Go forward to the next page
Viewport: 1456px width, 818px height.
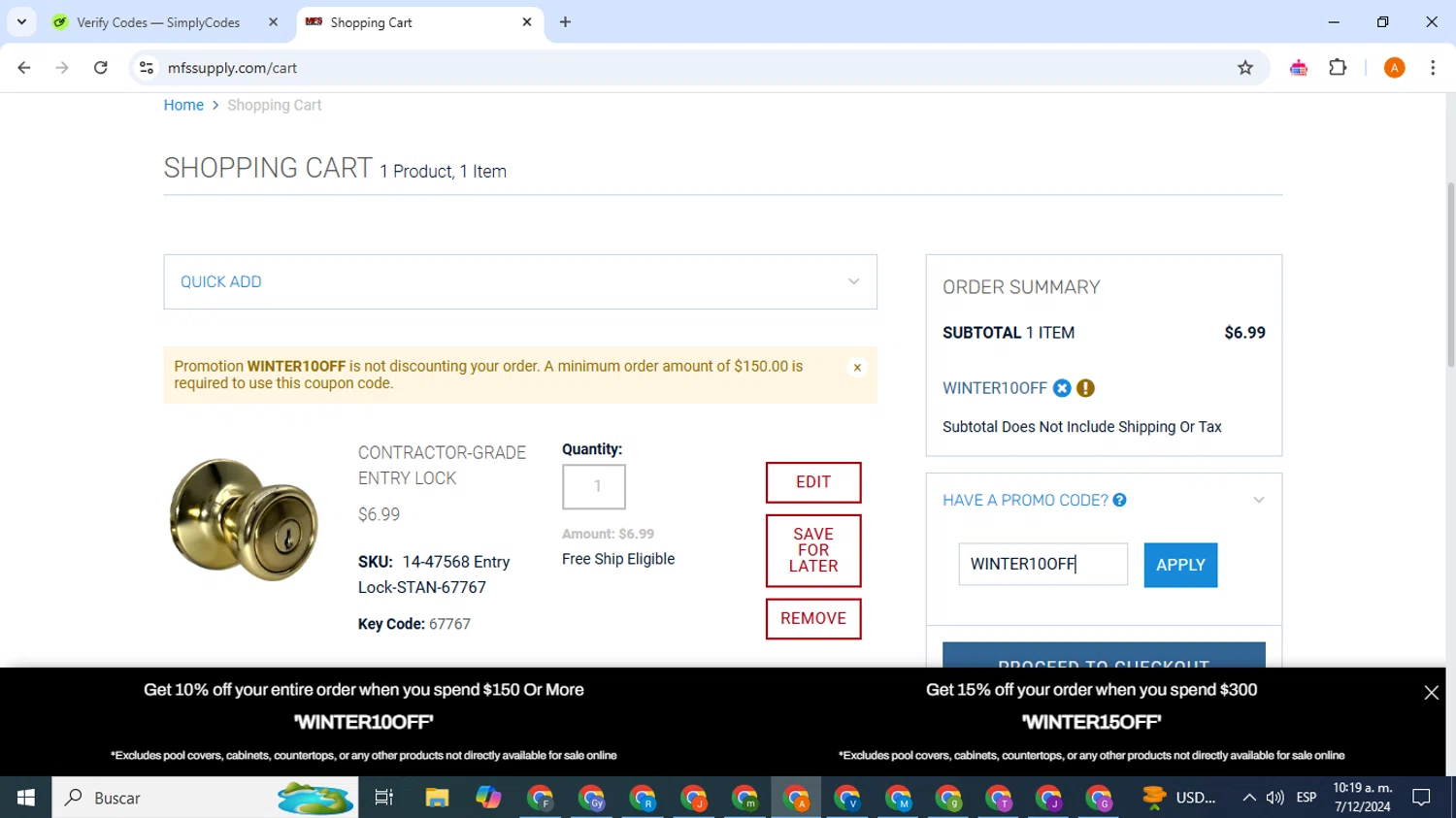pos(62,68)
